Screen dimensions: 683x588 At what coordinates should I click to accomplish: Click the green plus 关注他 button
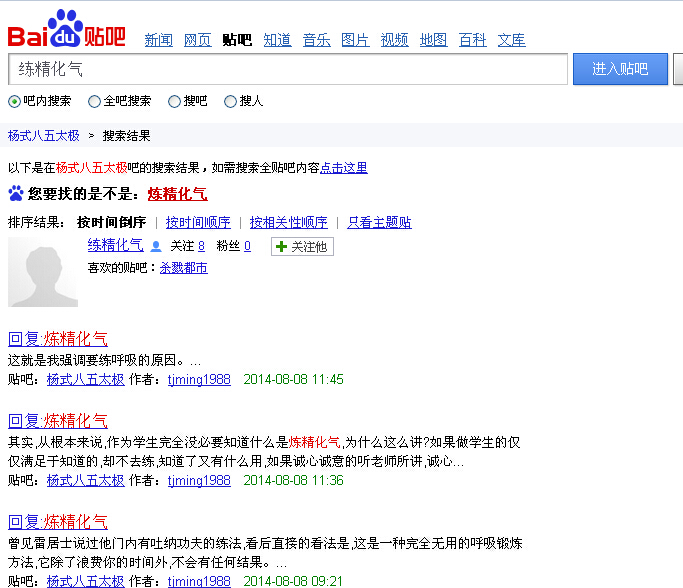tap(302, 247)
